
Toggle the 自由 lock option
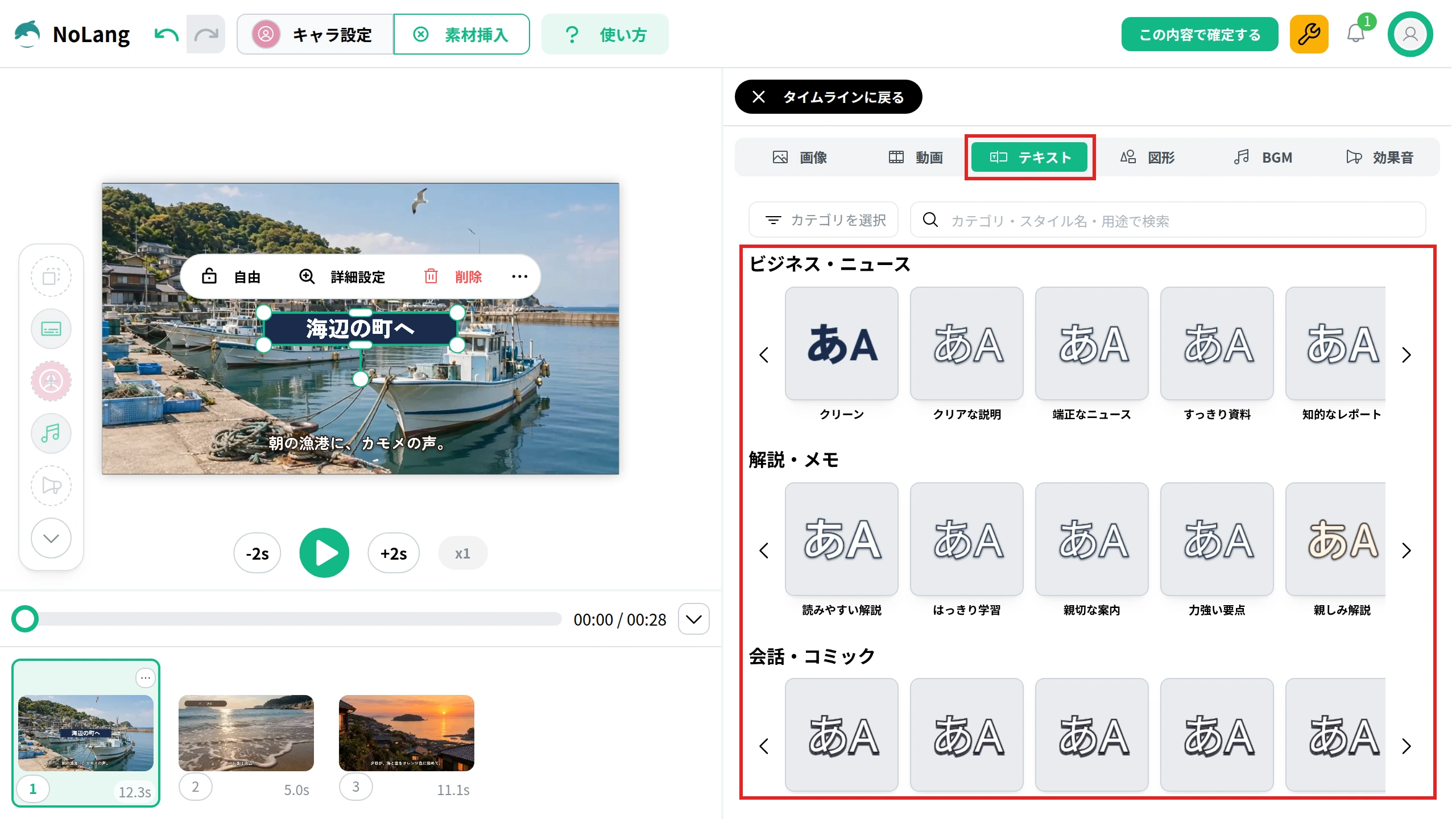tap(231, 277)
